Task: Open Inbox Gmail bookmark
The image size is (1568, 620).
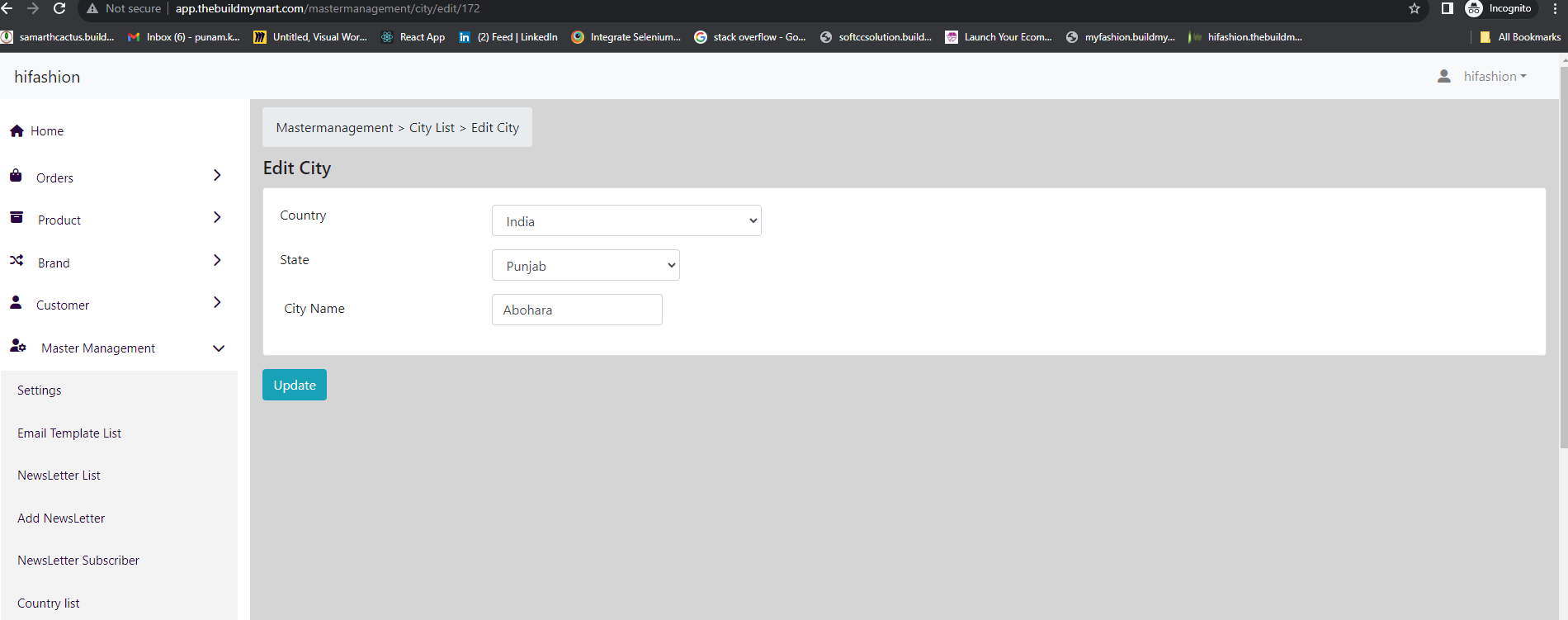Action: (183, 37)
